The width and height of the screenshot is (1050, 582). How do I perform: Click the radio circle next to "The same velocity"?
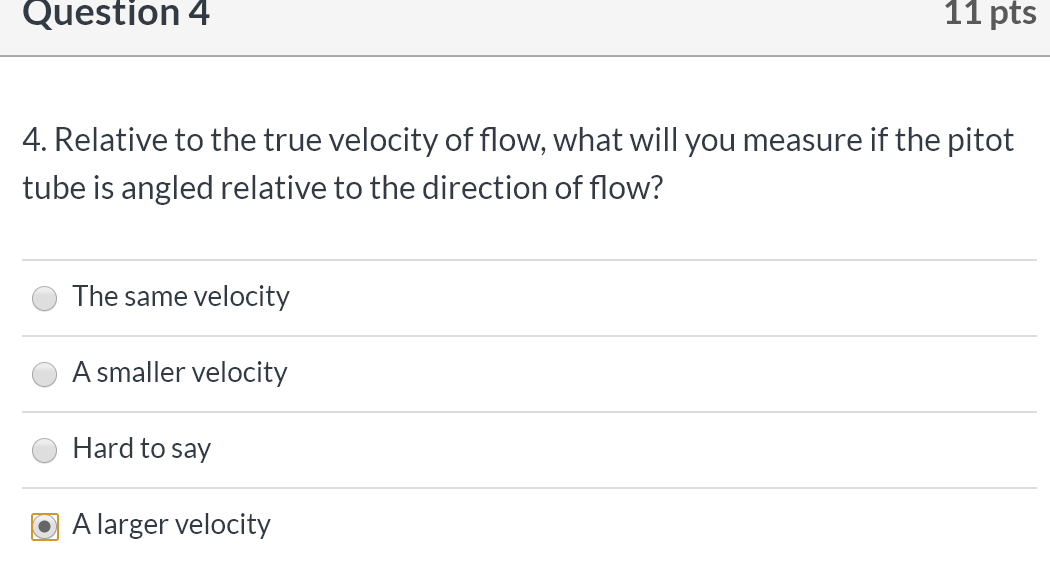tap(44, 297)
